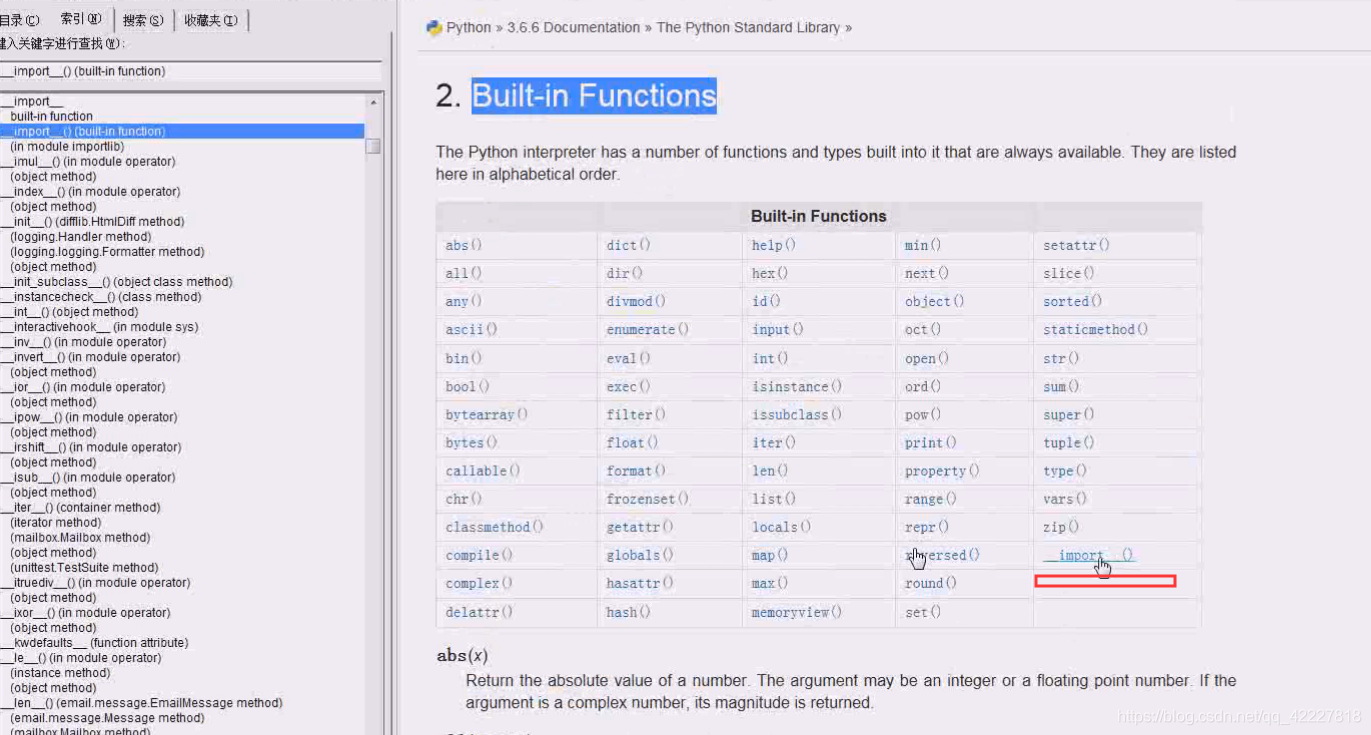Open the compile() function link
The height and width of the screenshot is (735, 1371).
click(479, 555)
